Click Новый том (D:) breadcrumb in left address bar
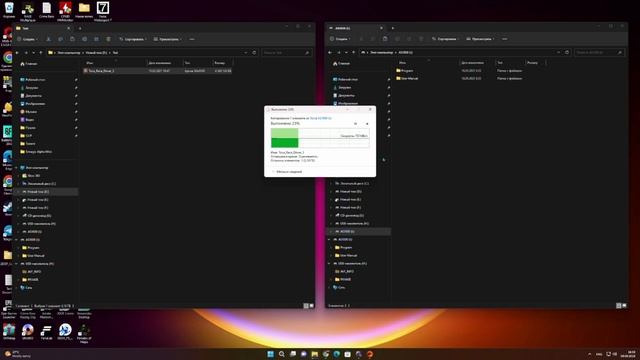This screenshot has height=360, width=640. (x=96, y=53)
